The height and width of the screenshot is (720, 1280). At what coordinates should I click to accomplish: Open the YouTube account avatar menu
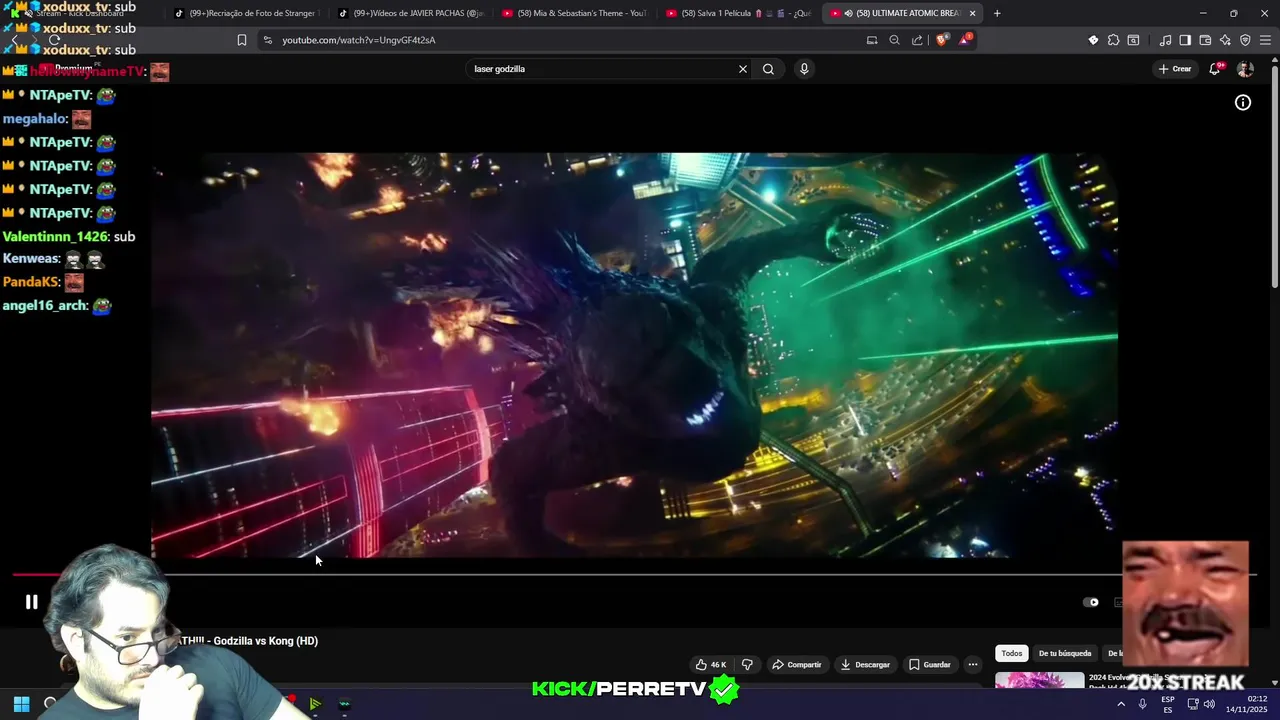(x=1245, y=69)
